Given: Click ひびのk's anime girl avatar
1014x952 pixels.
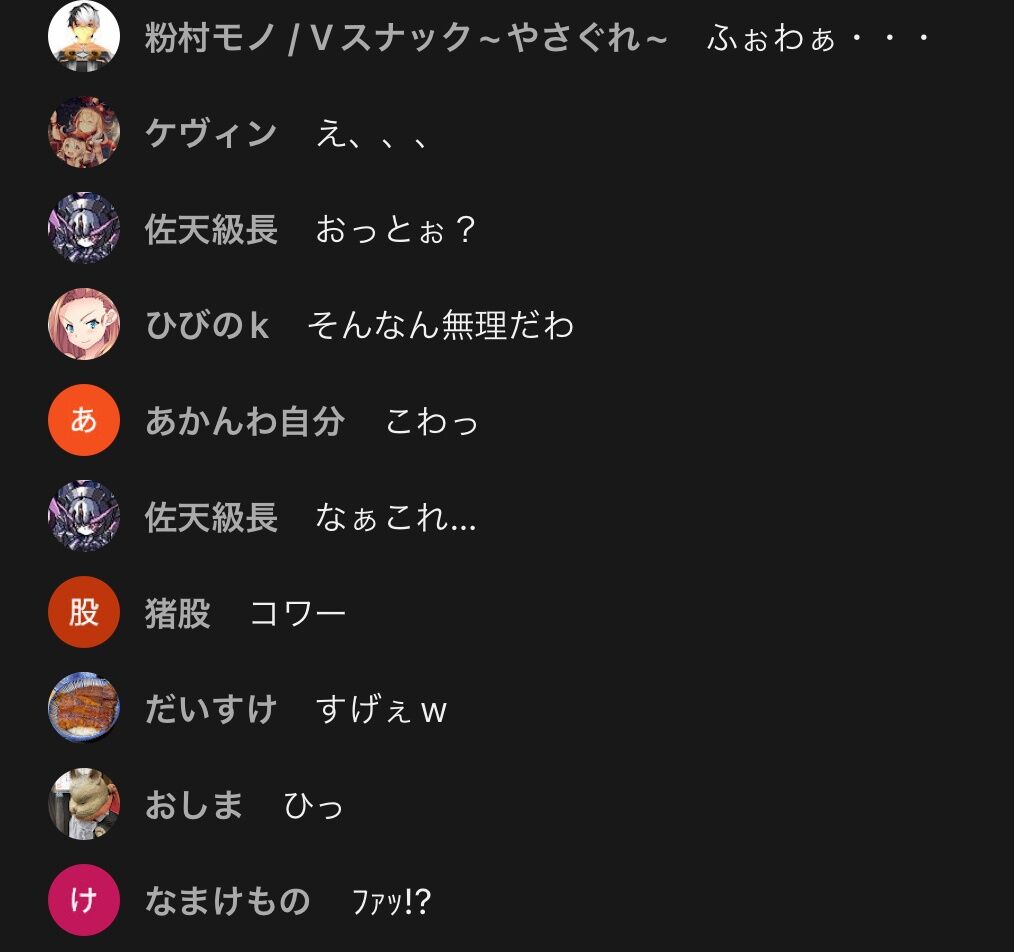Looking at the screenshot, I should coord(84,324).
